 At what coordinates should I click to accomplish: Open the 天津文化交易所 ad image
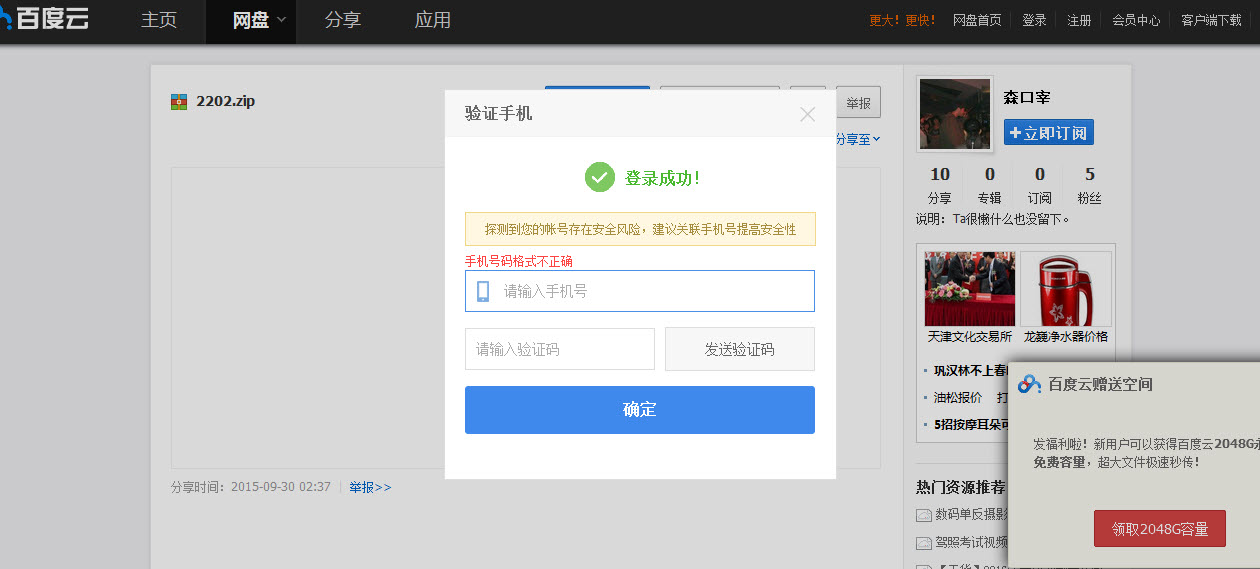970,288
